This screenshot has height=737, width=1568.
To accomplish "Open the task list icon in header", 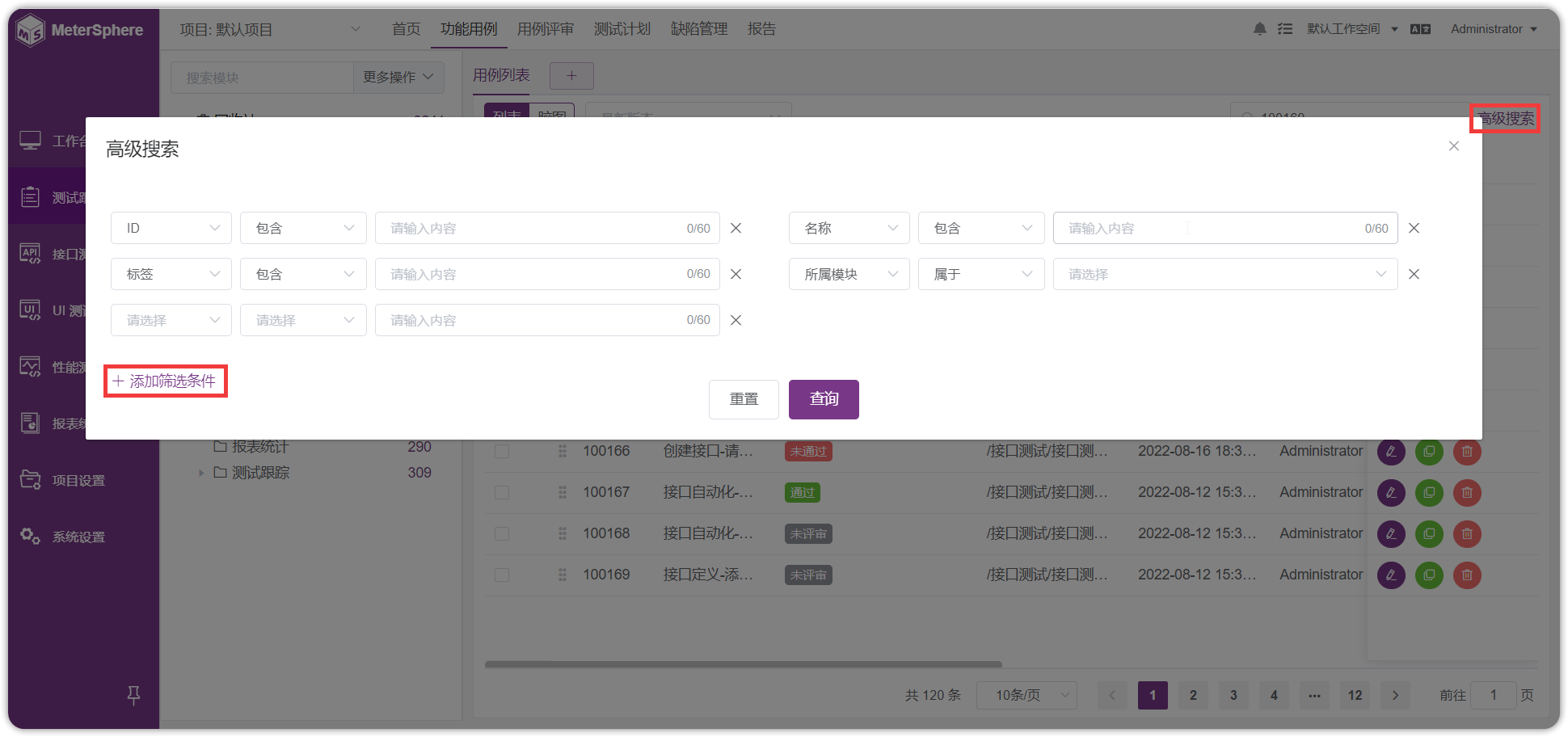I will click(x=1284, y=29).
